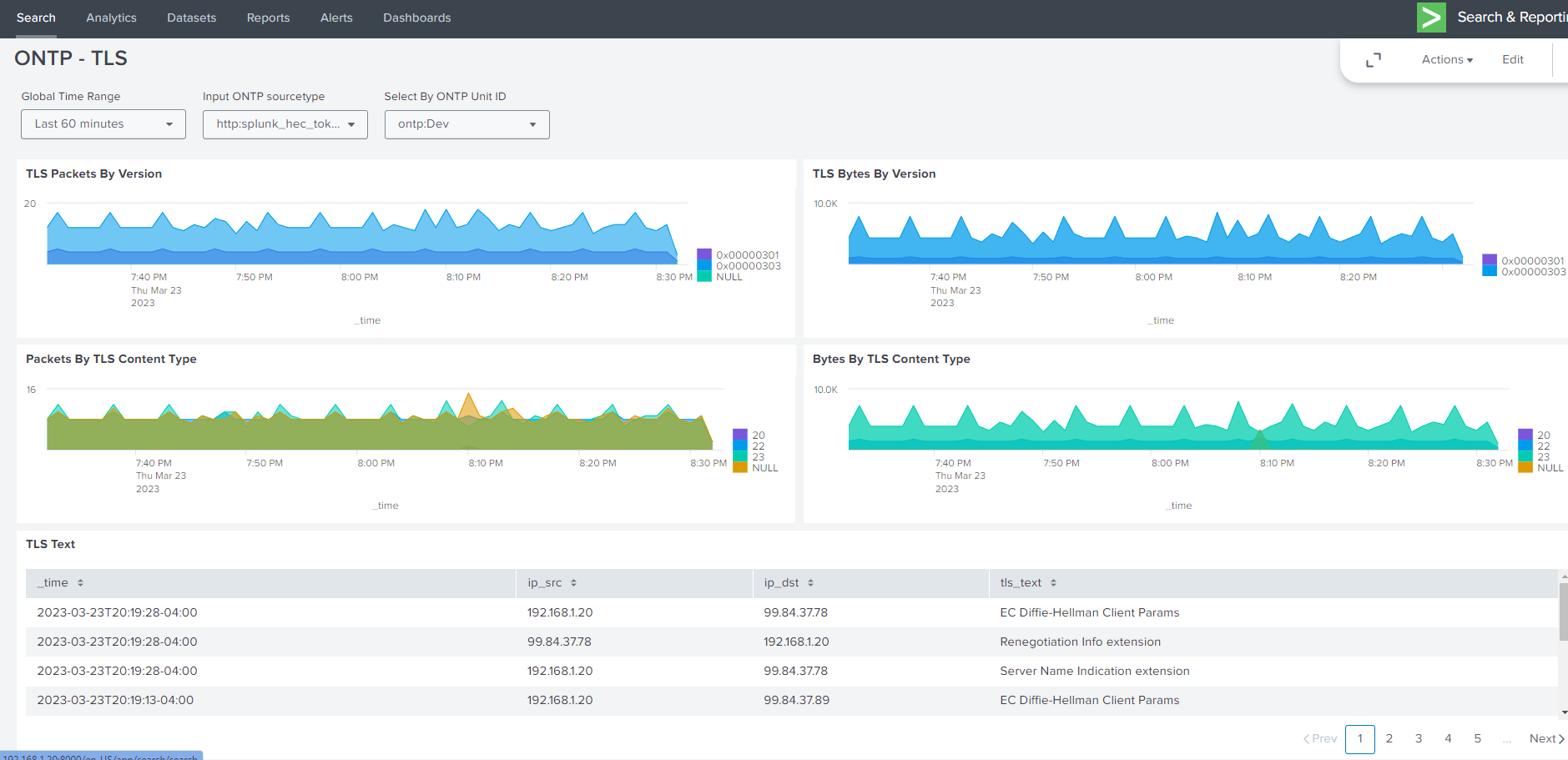Click 0x00000303 legend label in TLS Bytes By Version
Image resolution: width=1568 pixels, height=760 pixels.
pos(1534,272)
